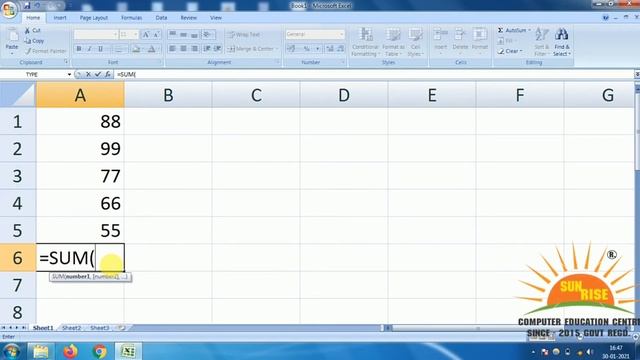This screenshot has height=360, width=640.
Task: Switch to Sheet2 tab
Action: (x=71, y=328)
